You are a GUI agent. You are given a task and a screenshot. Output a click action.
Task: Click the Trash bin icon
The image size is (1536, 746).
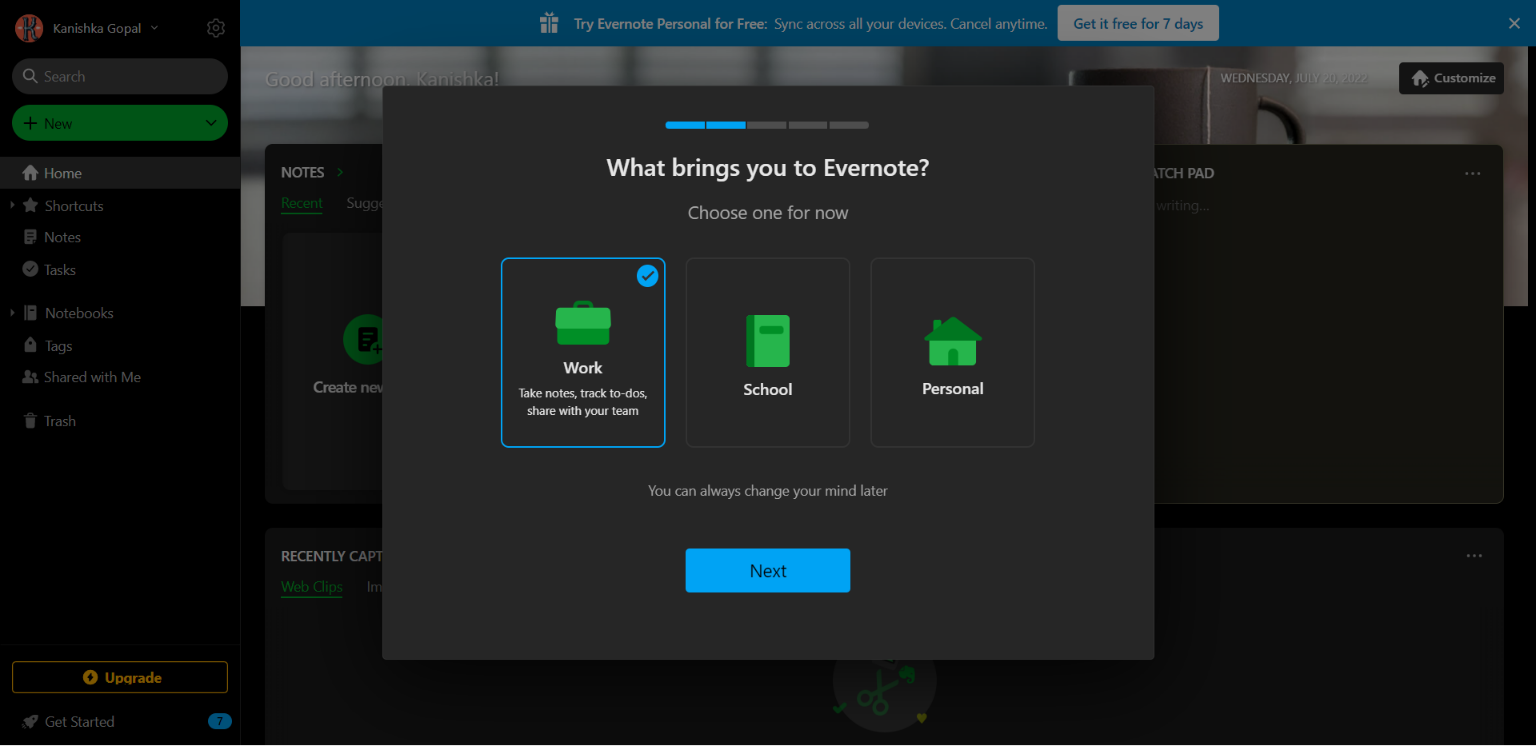tap(30, 421)
